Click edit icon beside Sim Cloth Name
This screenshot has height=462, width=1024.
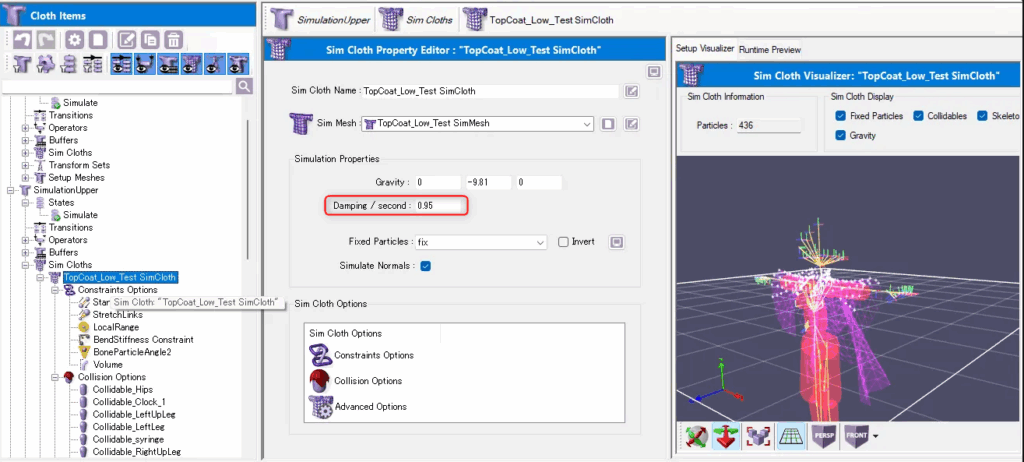click(x=631, y=91)
